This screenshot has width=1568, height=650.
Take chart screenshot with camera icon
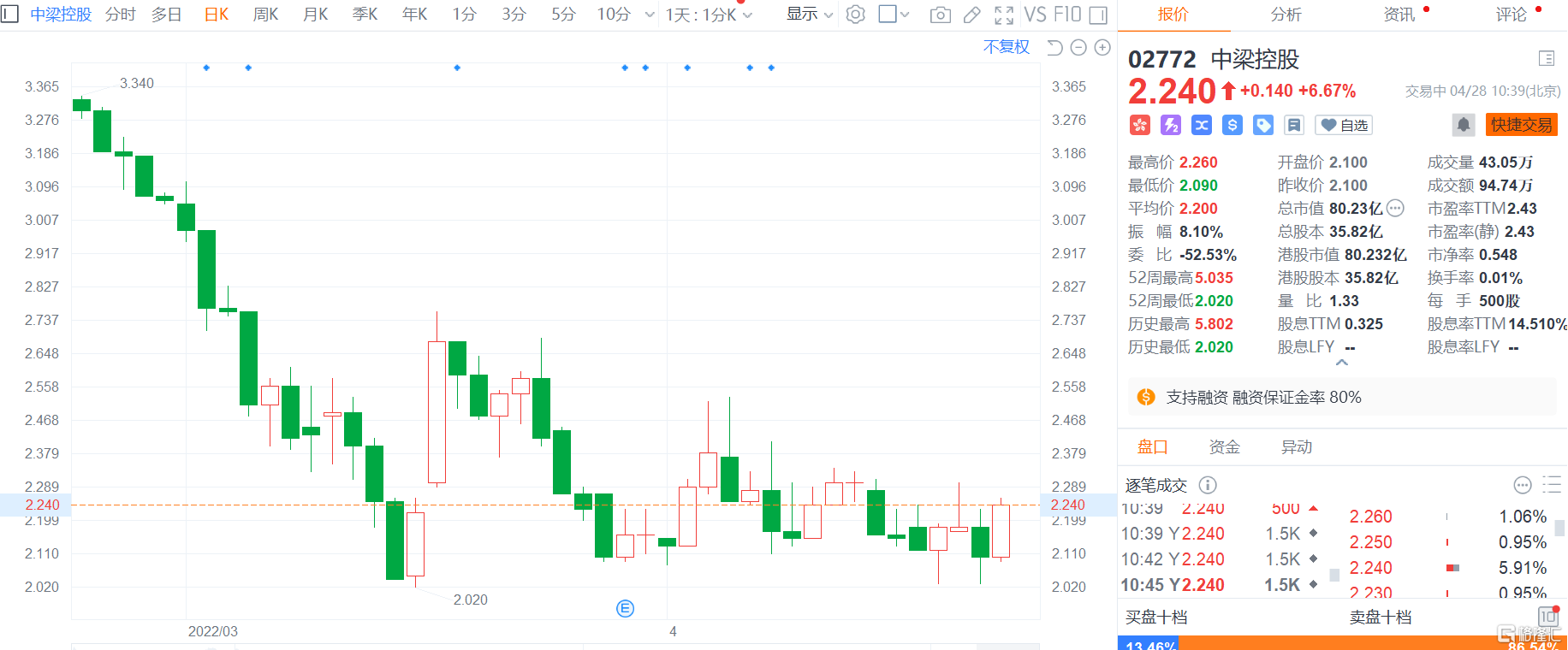940,15
